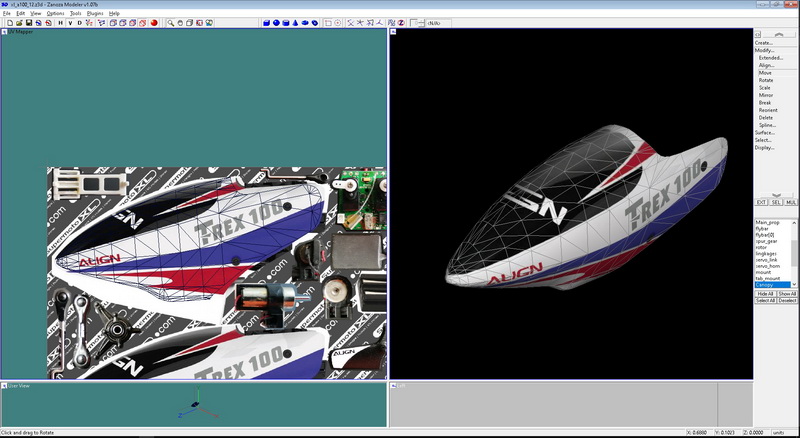
Task: Click the blue cone primitive icon
Action: 294,22
